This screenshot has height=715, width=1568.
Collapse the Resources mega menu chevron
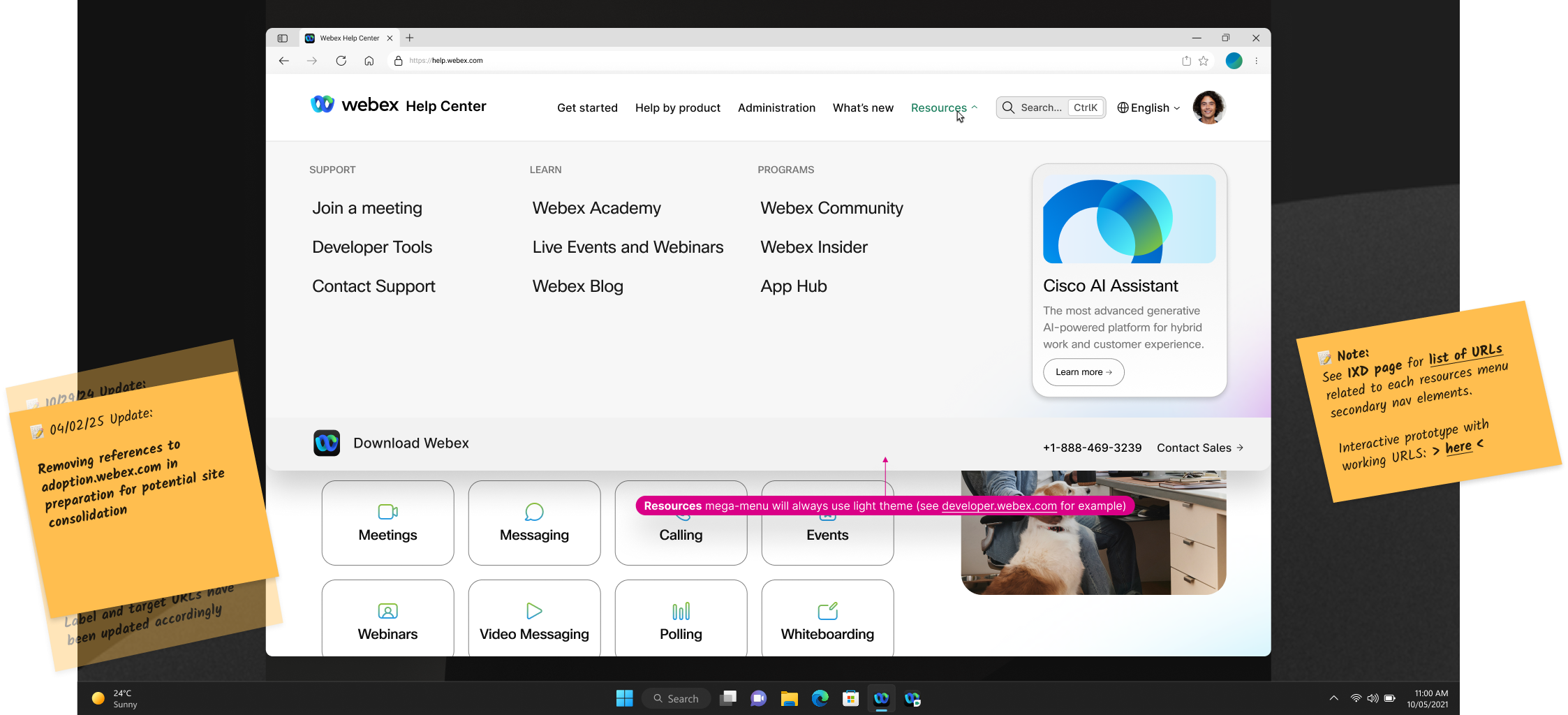(975, 107)
